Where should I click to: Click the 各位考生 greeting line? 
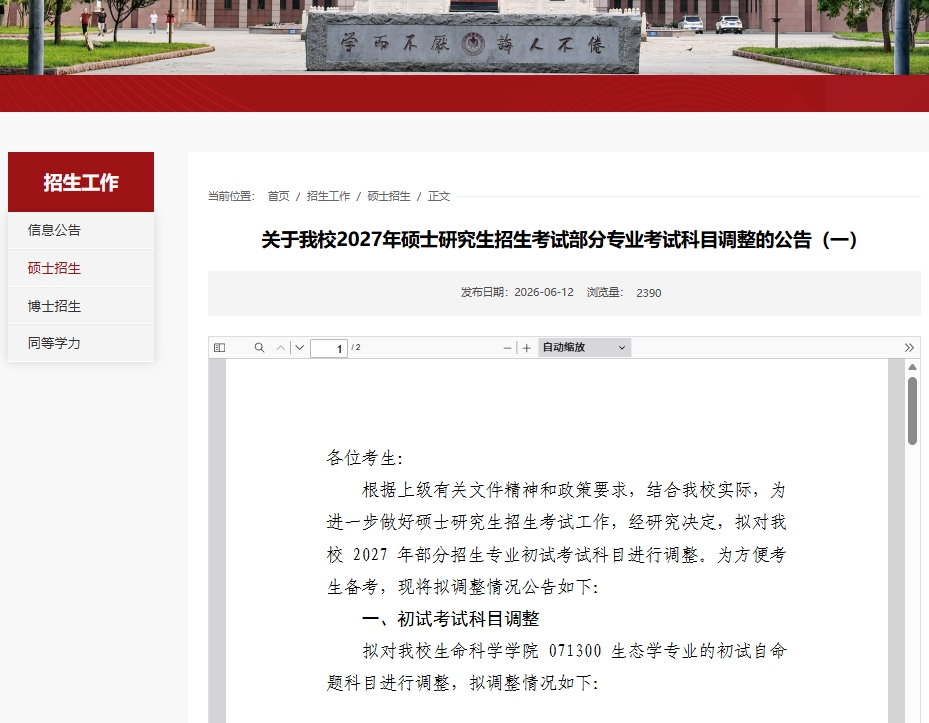[x=365, y=458]
